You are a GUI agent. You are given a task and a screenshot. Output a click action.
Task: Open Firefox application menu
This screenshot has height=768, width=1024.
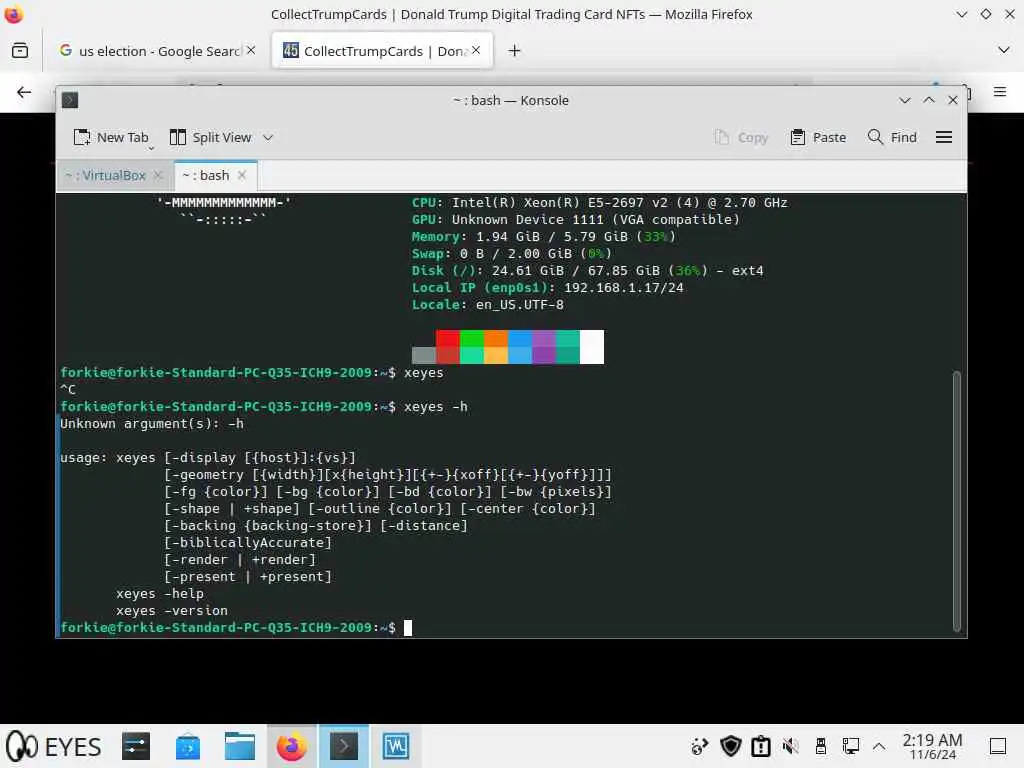point(1000,92)
